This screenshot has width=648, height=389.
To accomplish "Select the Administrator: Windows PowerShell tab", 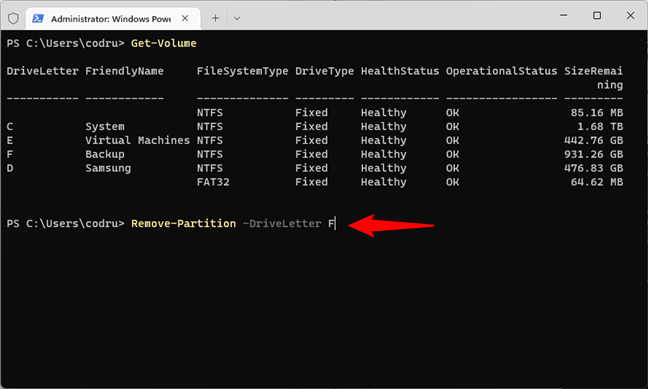I will (113, 19).
